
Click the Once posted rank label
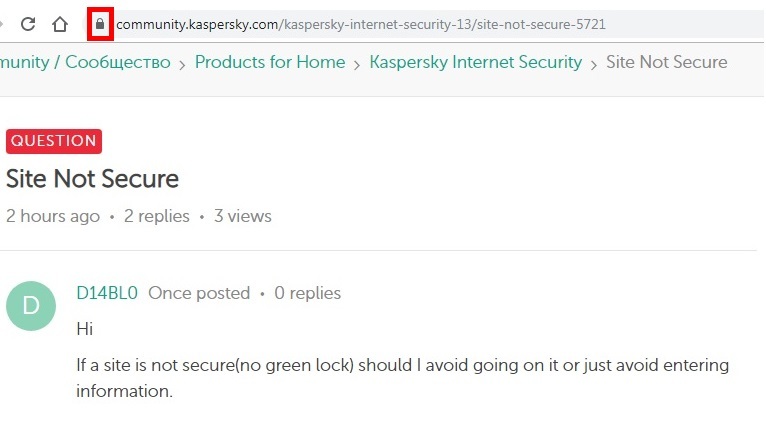[x=199, y=293]
